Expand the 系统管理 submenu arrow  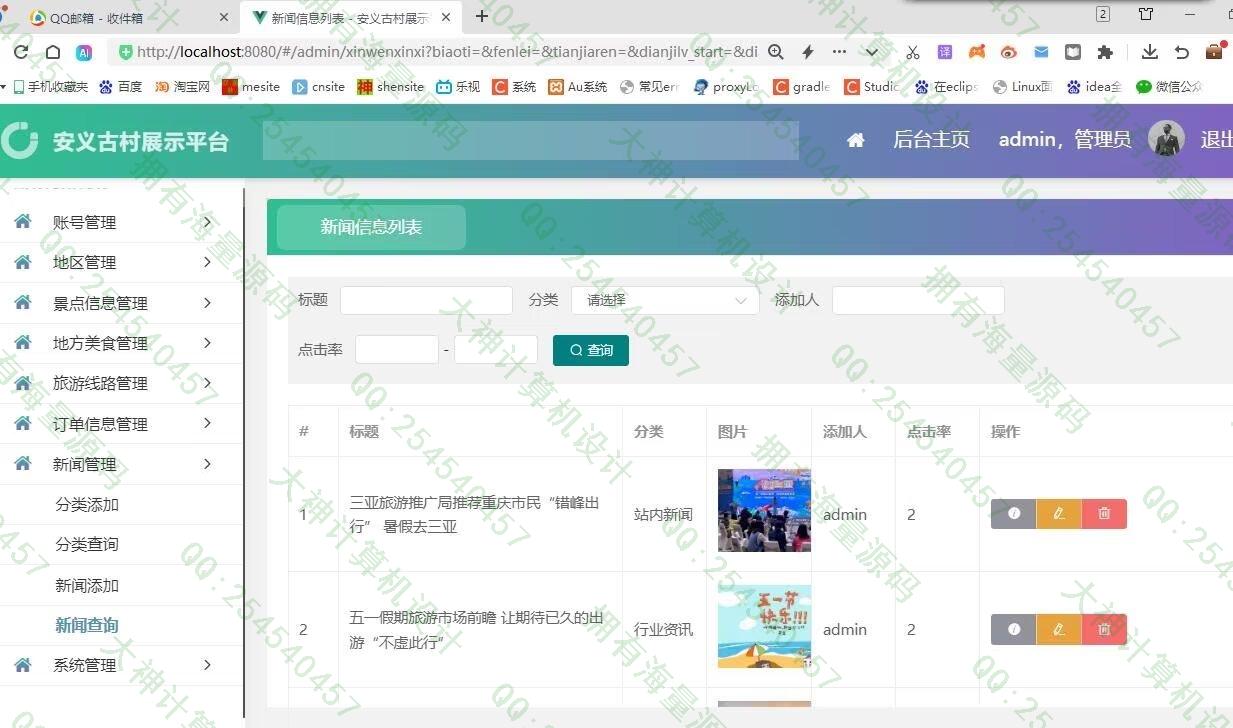(207, 665)
